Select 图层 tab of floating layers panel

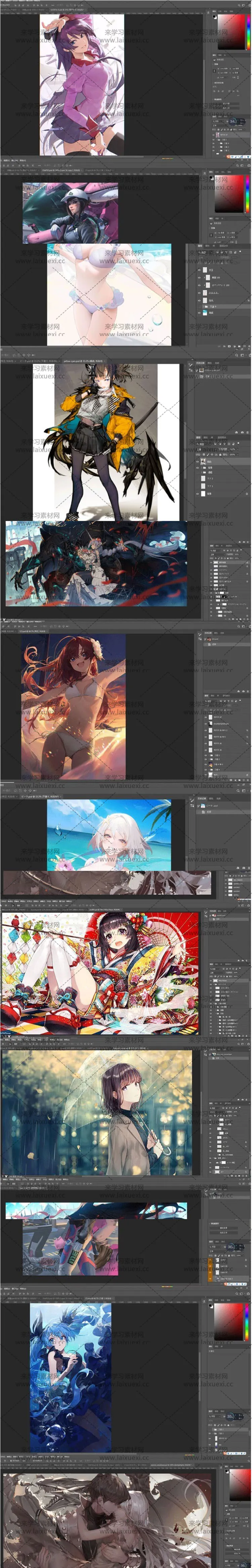coord(200,246)
